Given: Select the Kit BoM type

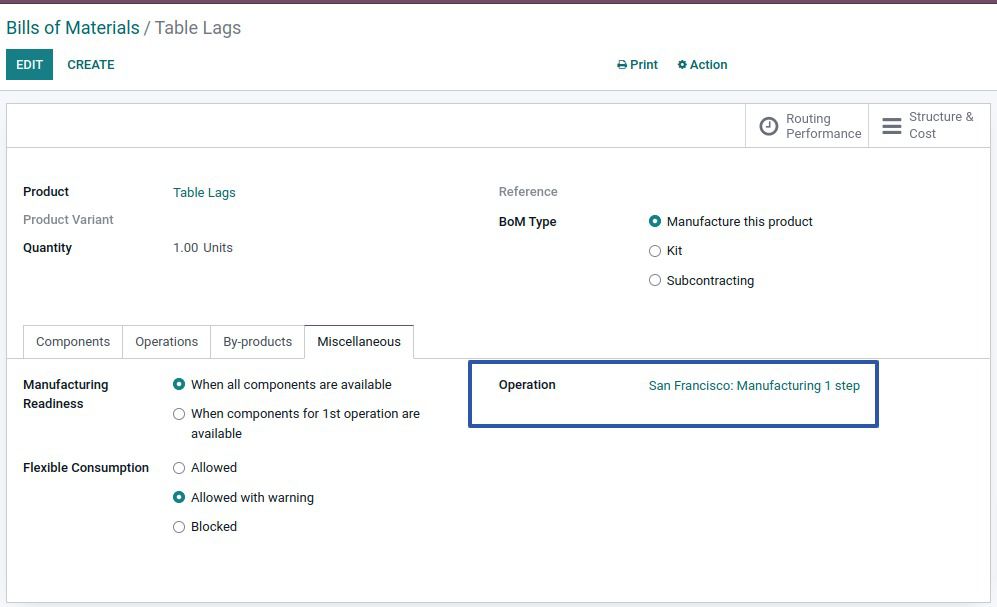Looking at the screenshot, I should point(655,251).
